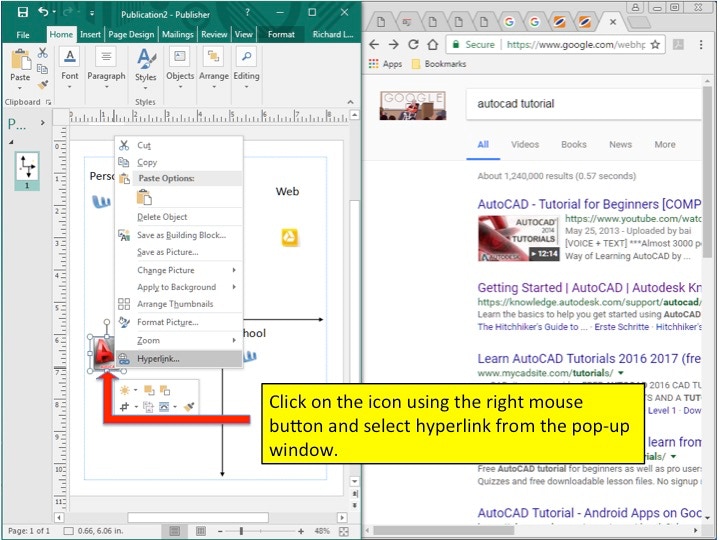Image resolution: width=720 pixels, height=540 pixels.
Task: Bookmark the page with the star icon
Action: click(655, 45)
